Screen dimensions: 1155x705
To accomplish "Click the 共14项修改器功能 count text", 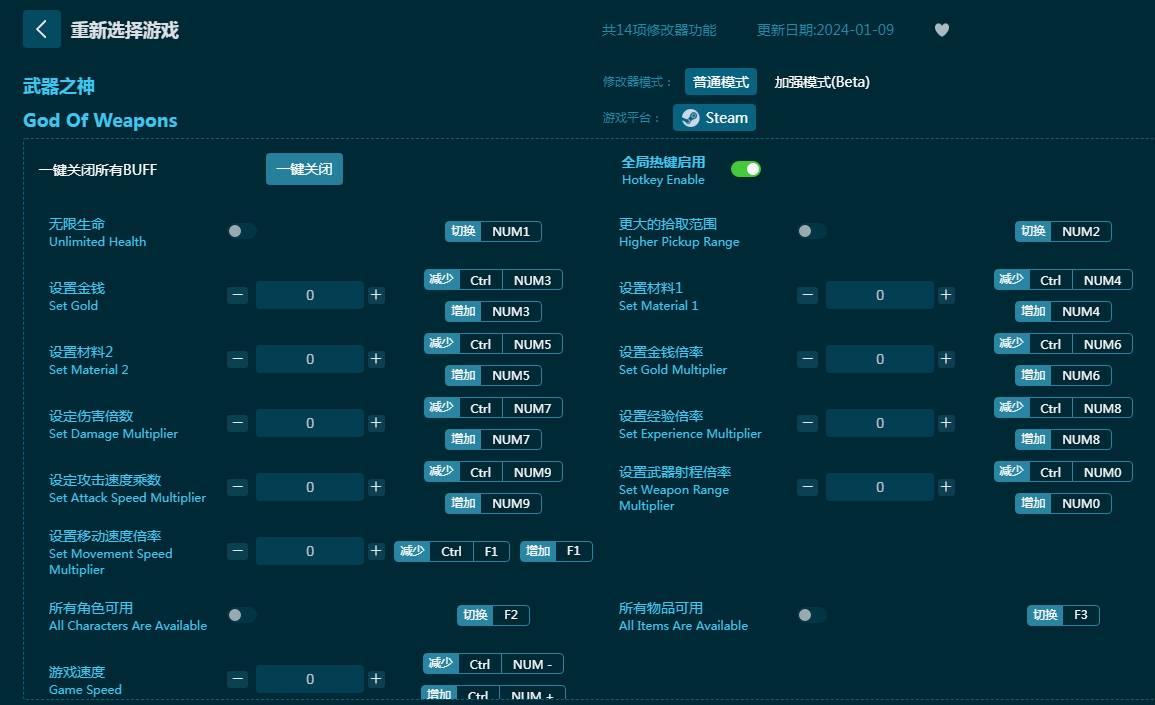I will pyautogui.click(x=659, y=30).
